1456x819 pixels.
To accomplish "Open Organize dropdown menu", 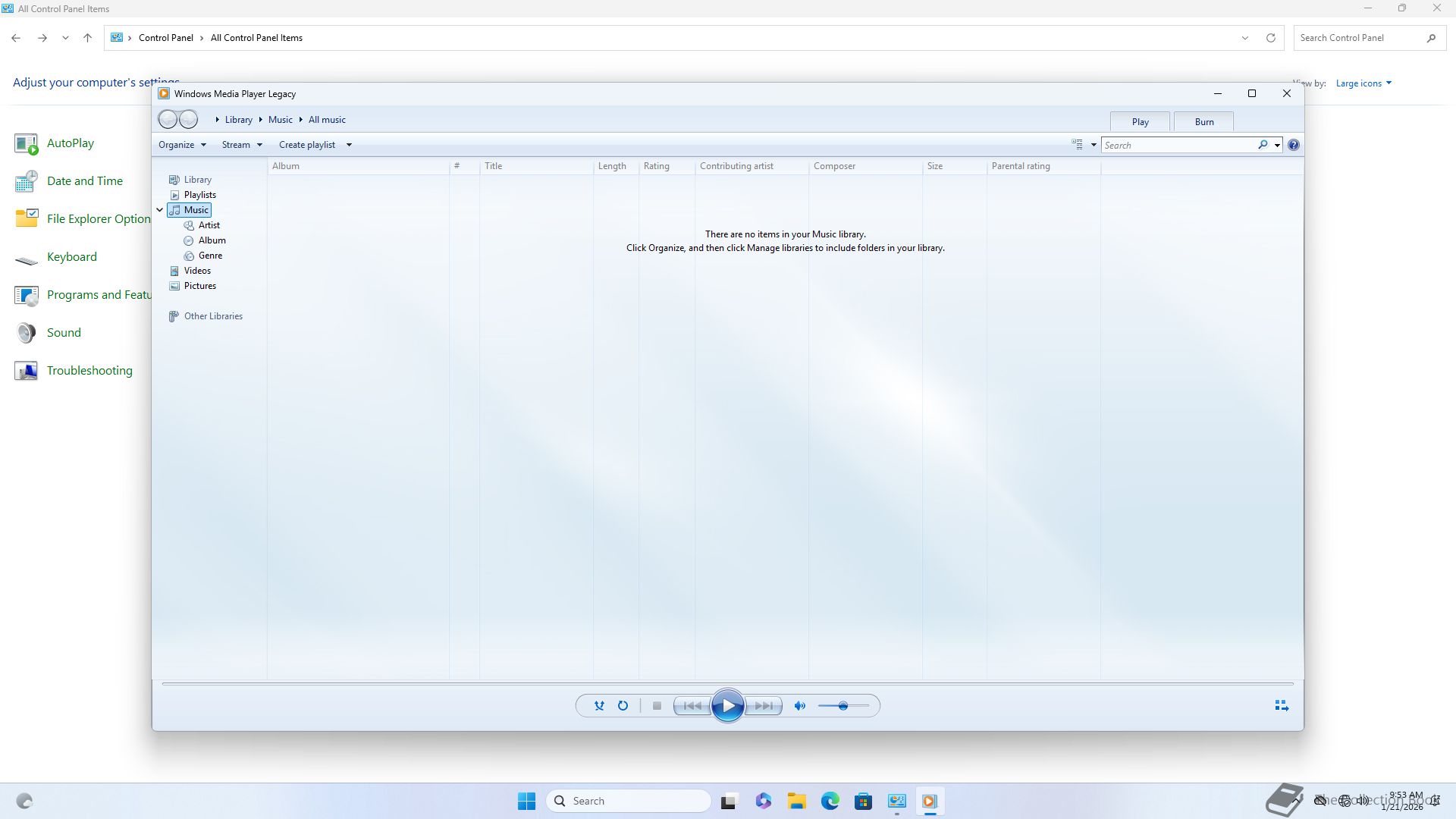I will pos(182,145).
